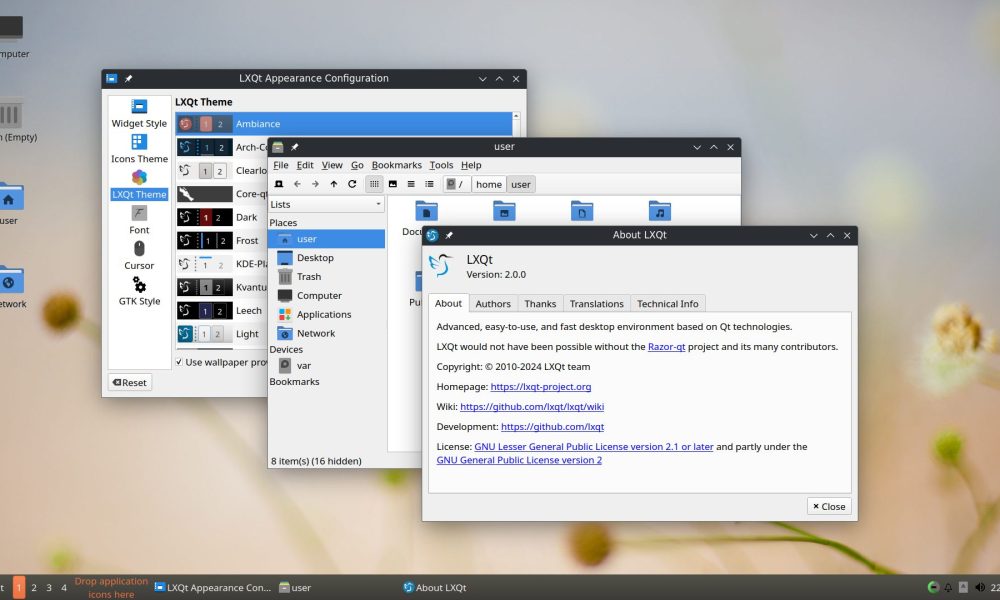Switch to Authors tab in About LXQt

[493, 304]
